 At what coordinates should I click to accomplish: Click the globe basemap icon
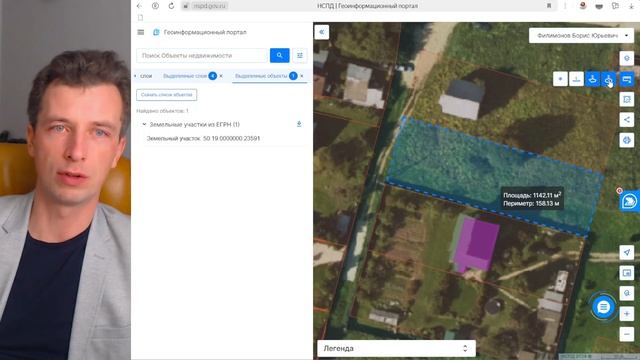(627, 140)
